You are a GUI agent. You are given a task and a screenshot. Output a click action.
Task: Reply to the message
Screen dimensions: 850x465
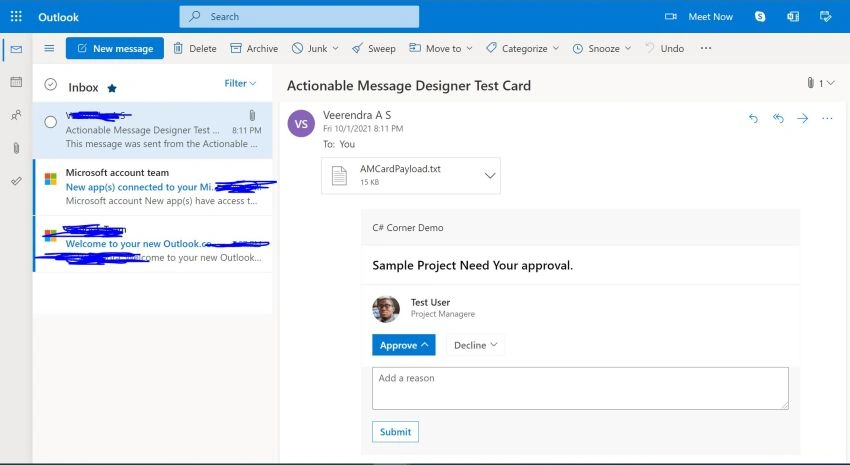pos(753,118)
